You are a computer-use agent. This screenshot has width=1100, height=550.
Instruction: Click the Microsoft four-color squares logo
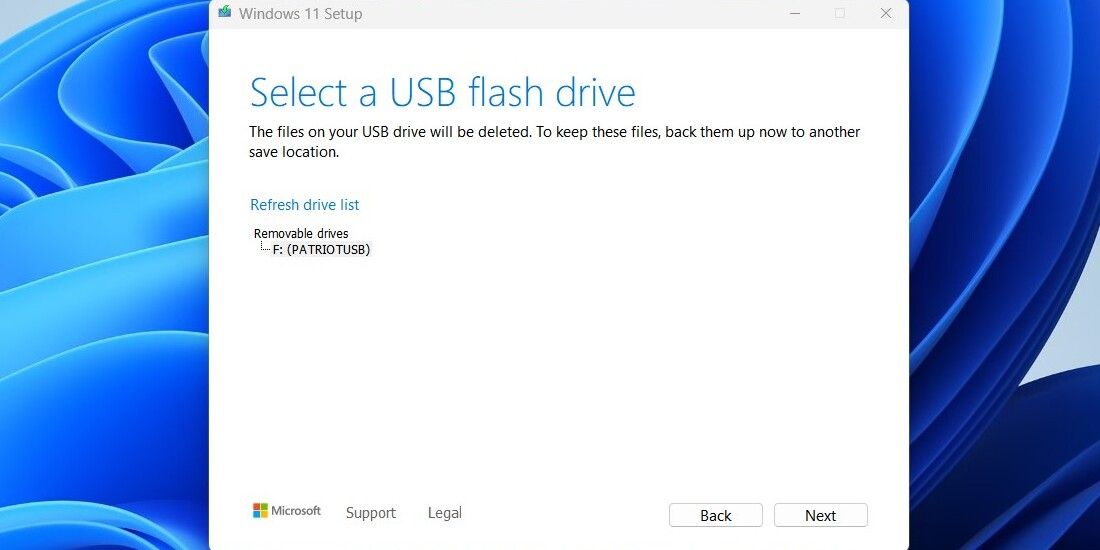pyautogui.click(x=260, y=511)
